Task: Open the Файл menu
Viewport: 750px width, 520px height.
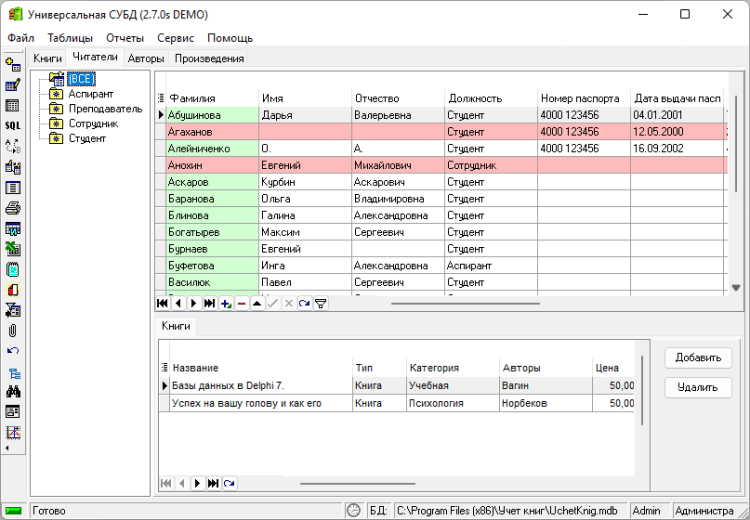Action: click(21, 38)
